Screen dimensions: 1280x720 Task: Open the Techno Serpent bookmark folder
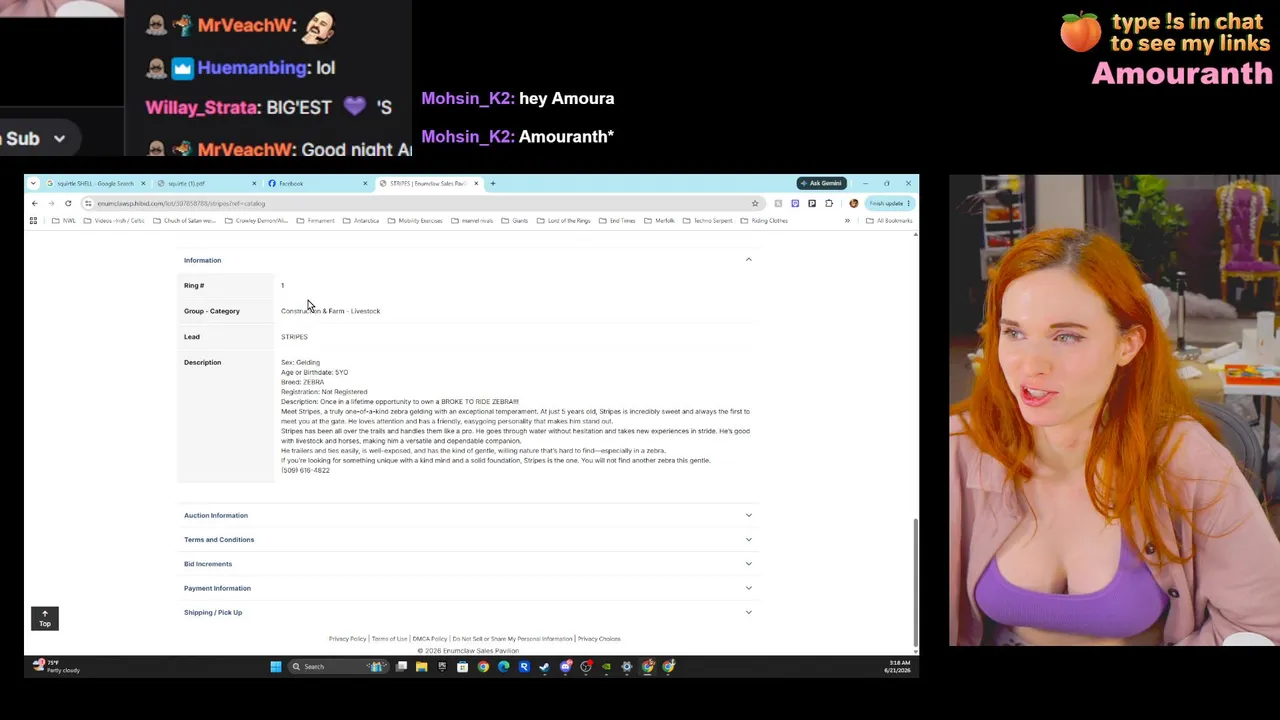(x=706, y=221)
